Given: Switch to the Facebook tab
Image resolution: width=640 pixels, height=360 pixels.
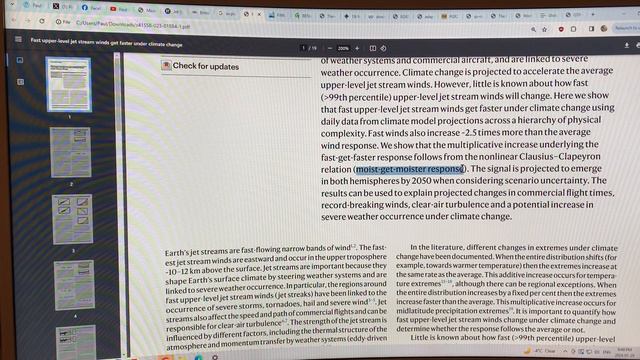Looking at the screenshot, I should click(91, 8).
